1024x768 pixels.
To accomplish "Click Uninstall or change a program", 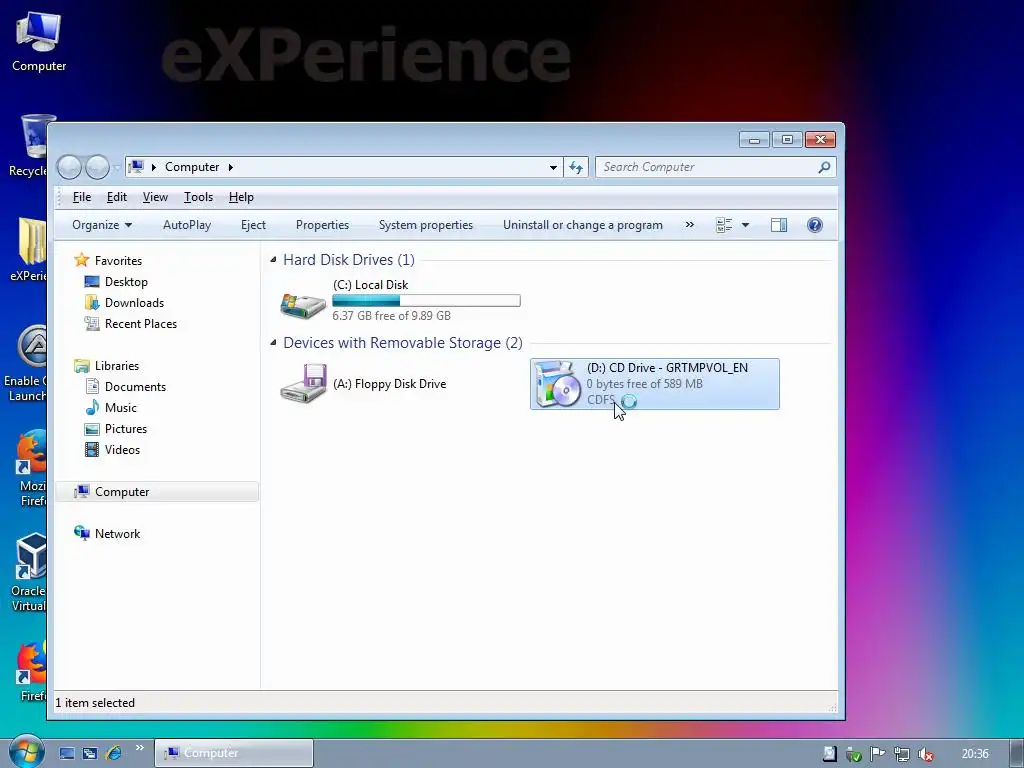I will (x=583, y=225).
